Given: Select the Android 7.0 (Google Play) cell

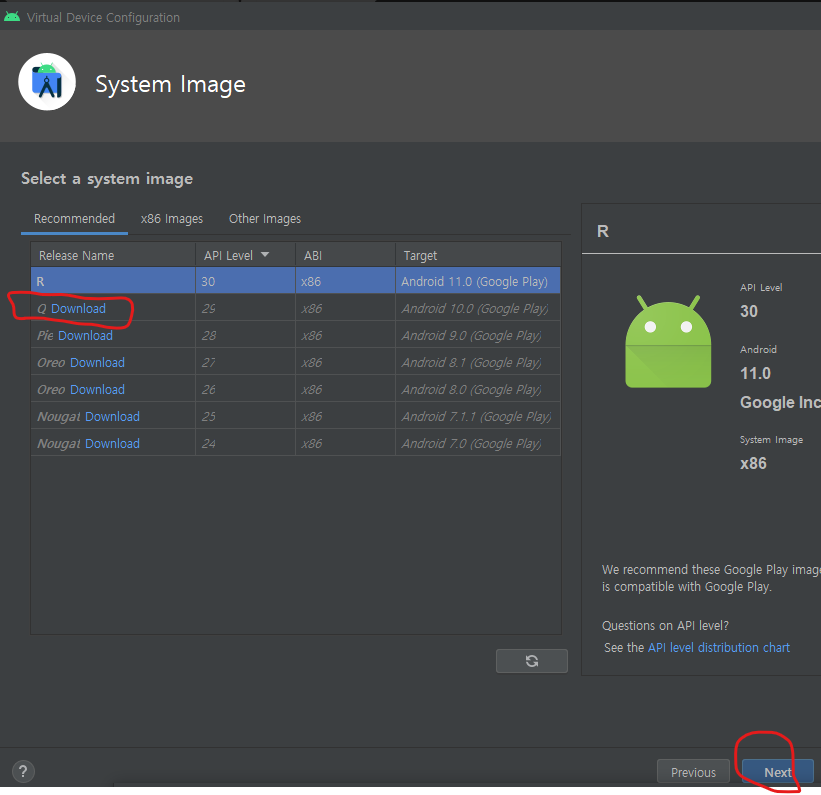Looking at the screenshot, I should (478, 444).
